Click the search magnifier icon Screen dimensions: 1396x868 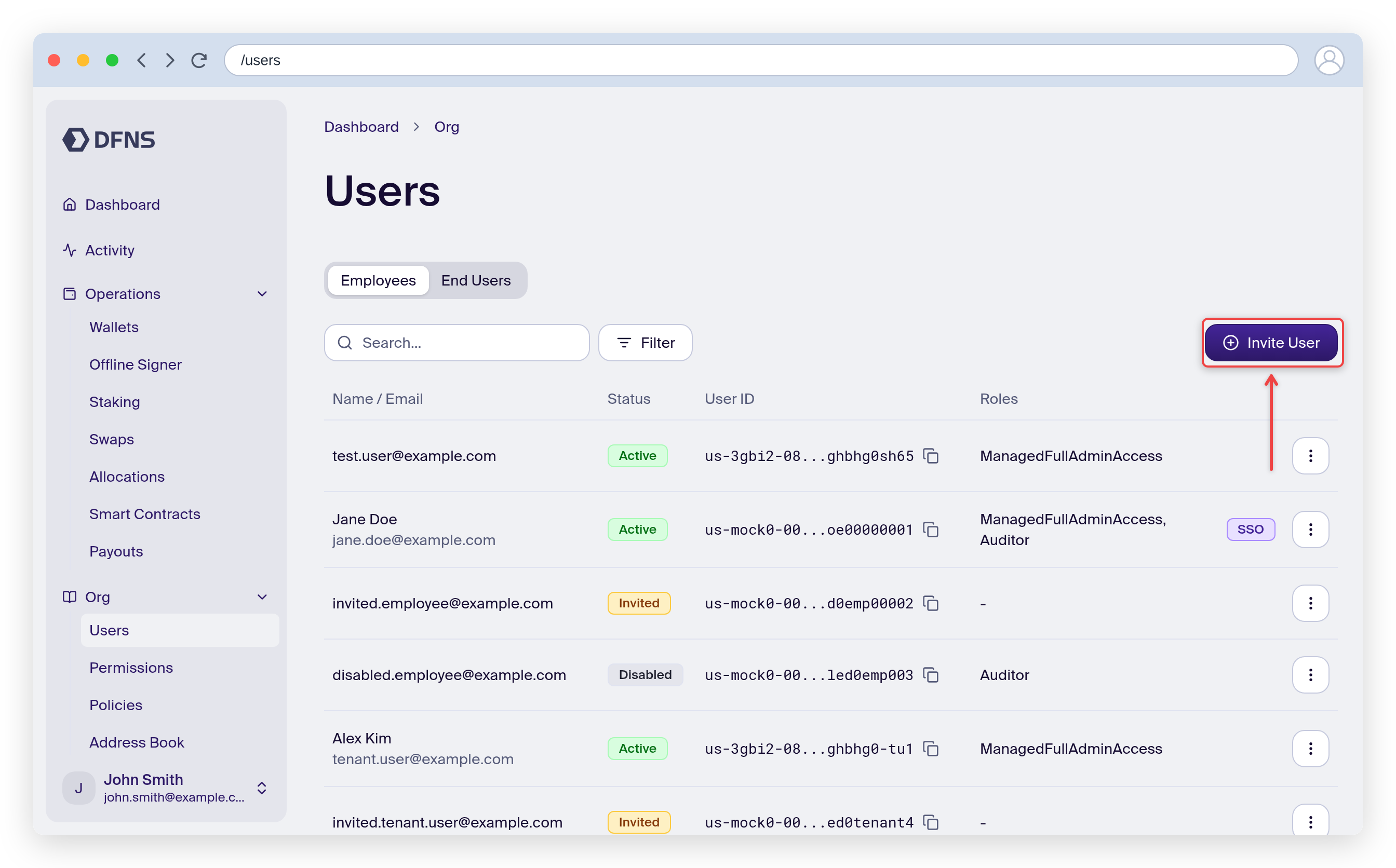point(344,343)
